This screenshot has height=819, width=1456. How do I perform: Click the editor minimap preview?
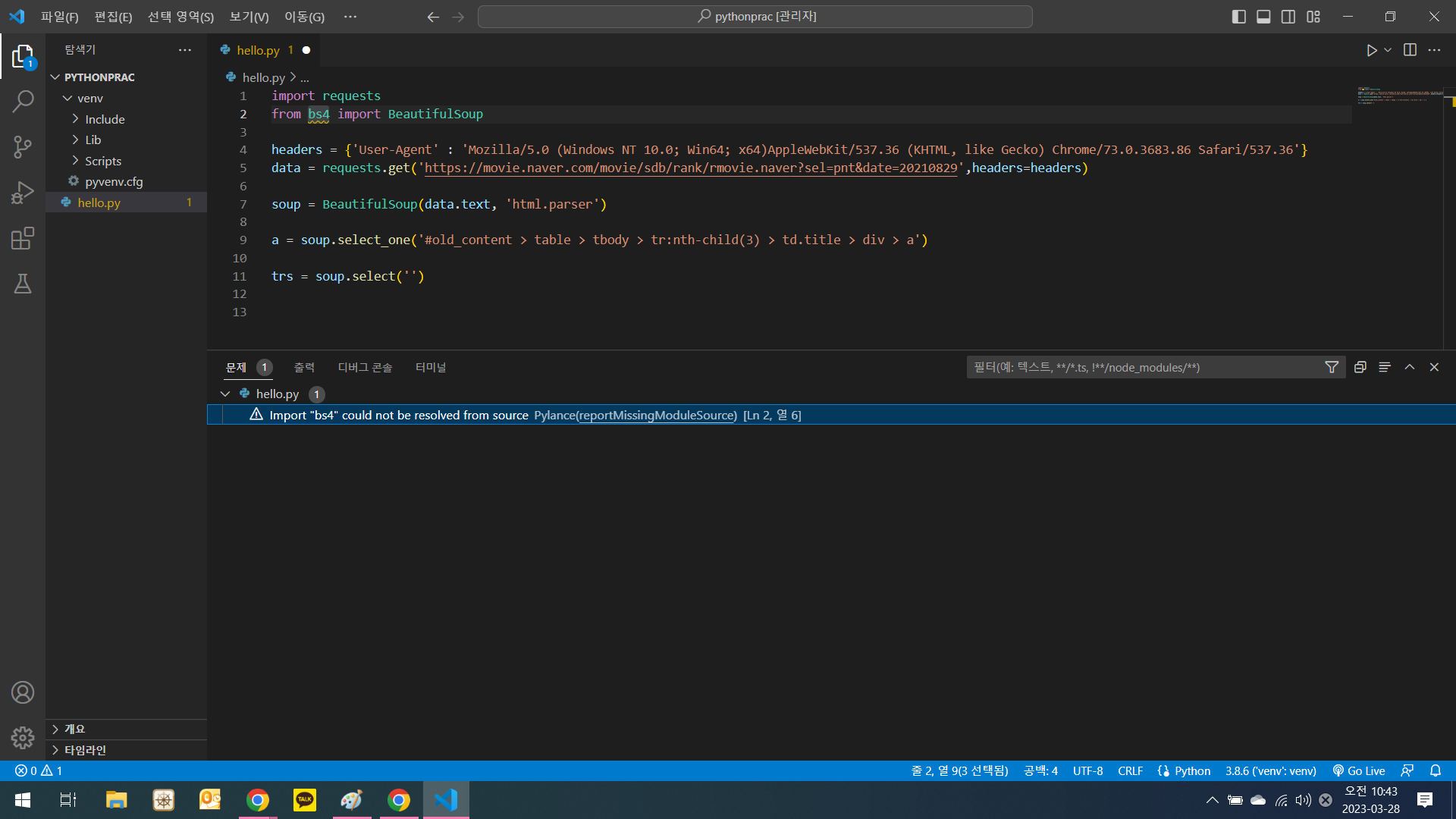(1399, 95)
